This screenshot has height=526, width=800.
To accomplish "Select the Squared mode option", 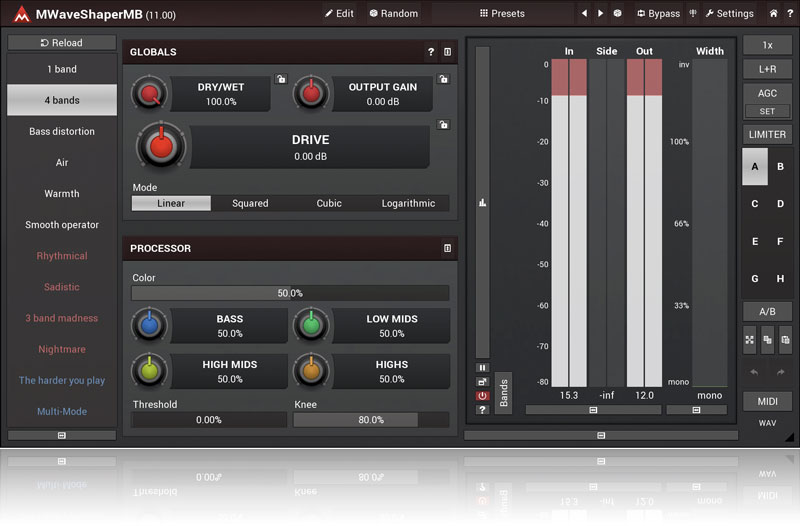I will tap(250, 203).
